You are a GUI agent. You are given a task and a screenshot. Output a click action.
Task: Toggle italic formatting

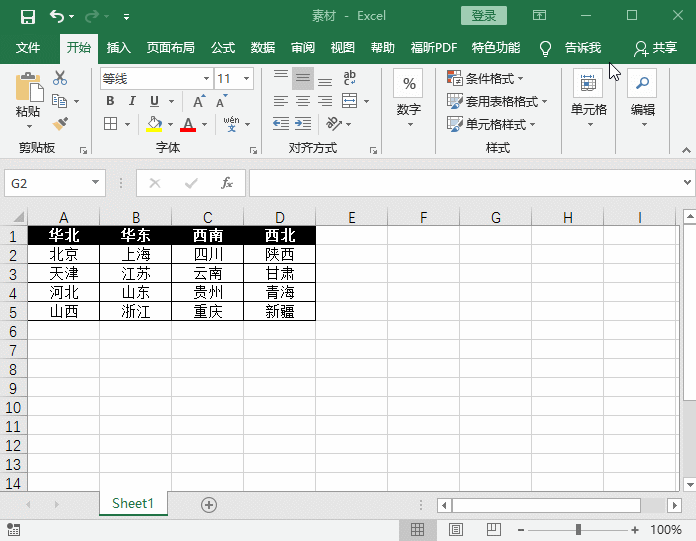[x=132, y=101]
